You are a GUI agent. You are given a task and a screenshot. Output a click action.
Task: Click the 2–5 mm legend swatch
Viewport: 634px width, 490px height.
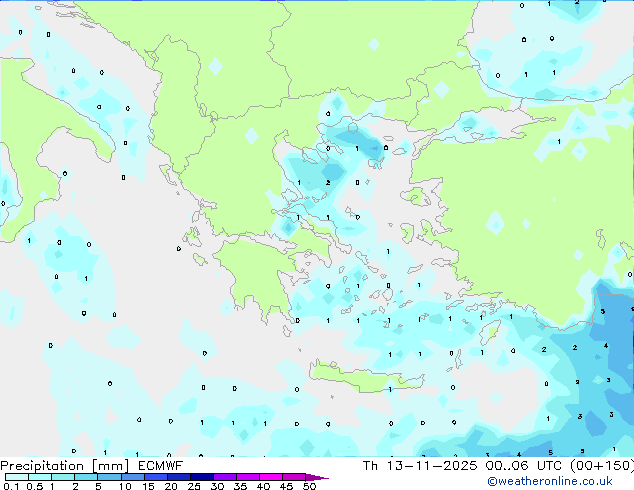coord(86,477)
